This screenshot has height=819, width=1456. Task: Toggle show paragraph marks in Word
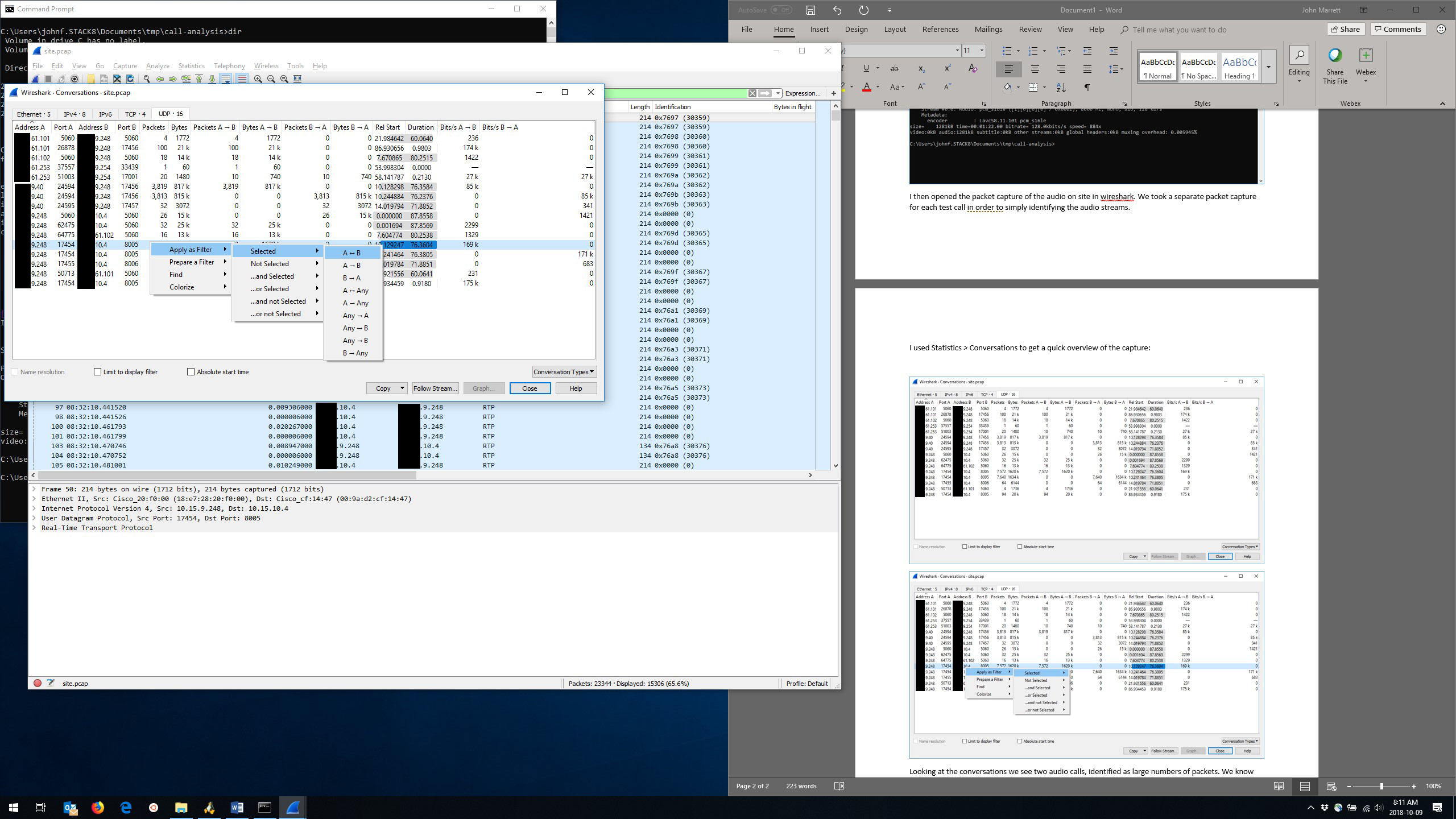point(1087,88)
